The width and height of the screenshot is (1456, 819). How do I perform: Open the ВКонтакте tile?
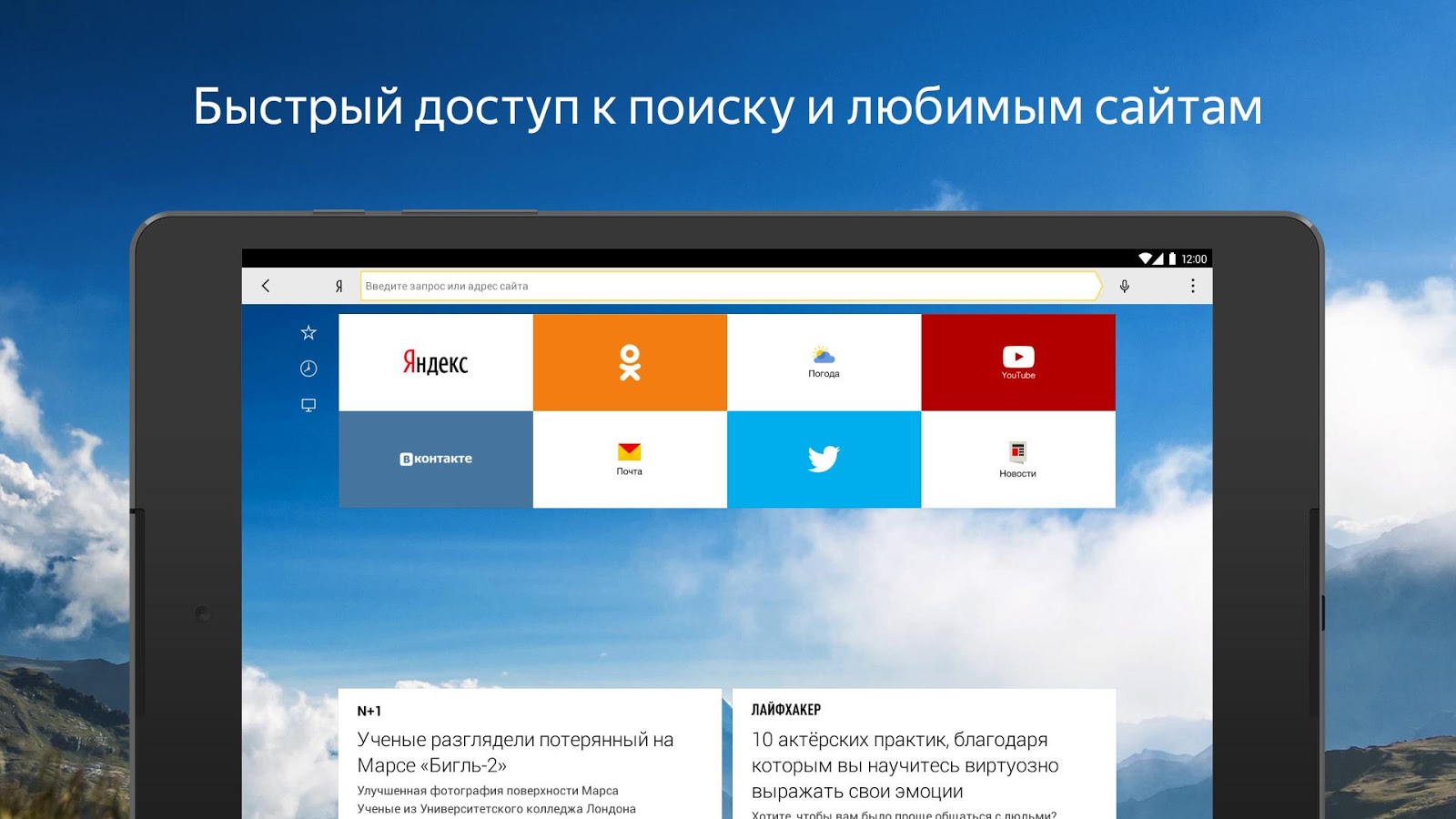[436, 460]
